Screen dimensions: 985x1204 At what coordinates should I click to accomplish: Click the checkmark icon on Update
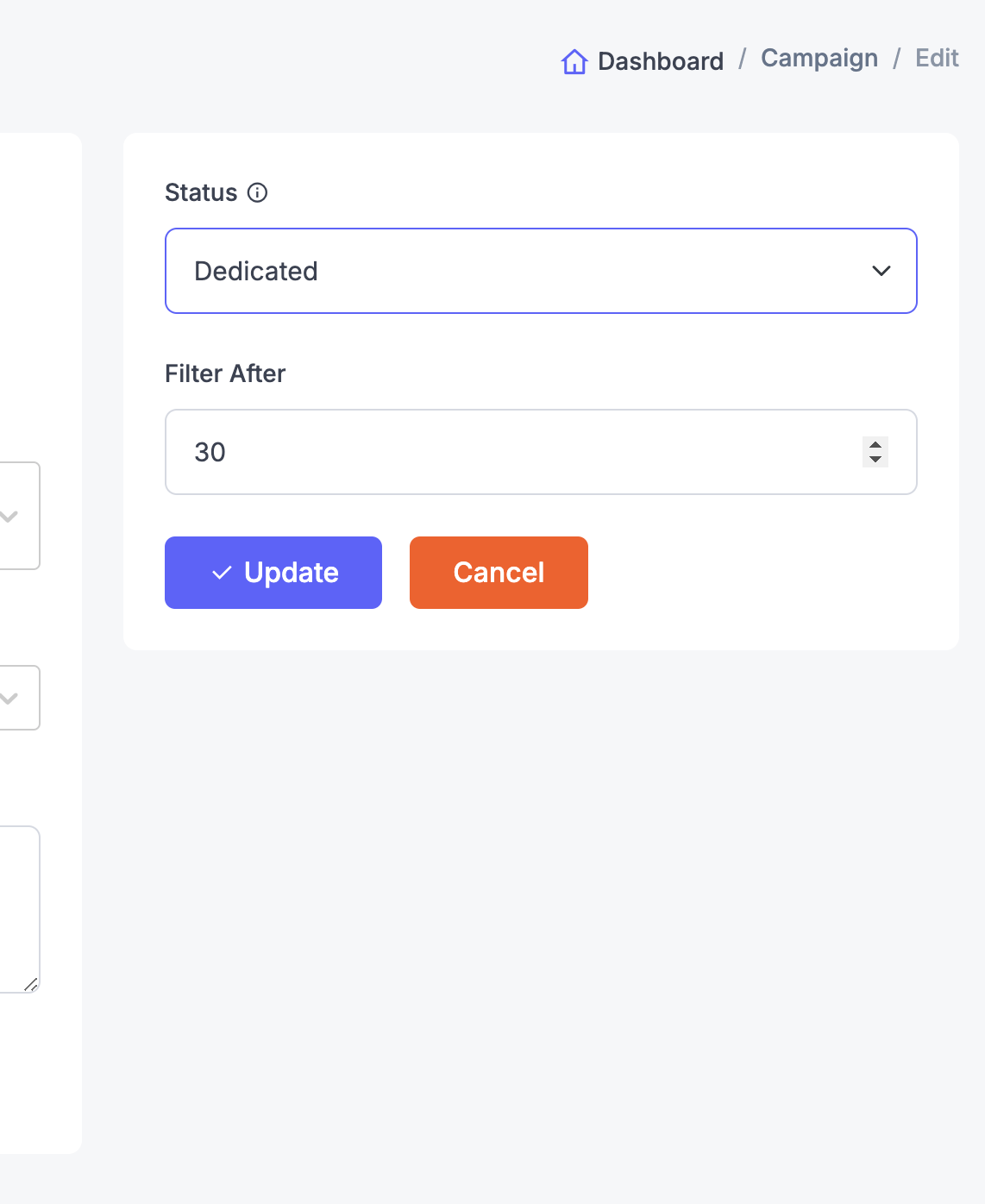pyautogui.click(x=222, y=573)
